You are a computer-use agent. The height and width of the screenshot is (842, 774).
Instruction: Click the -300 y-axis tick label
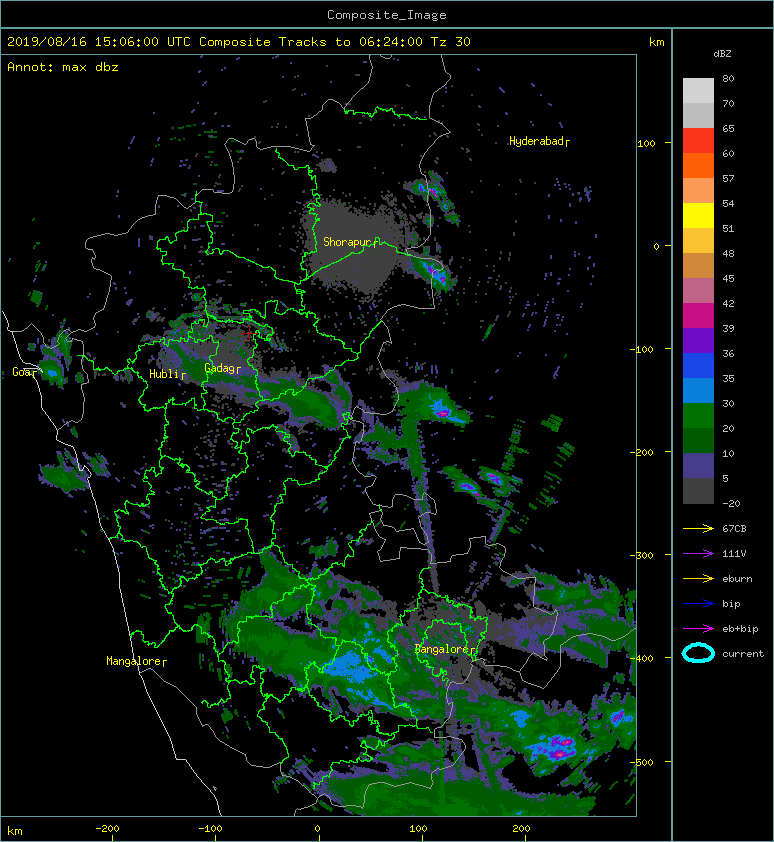tap(641, 555)
